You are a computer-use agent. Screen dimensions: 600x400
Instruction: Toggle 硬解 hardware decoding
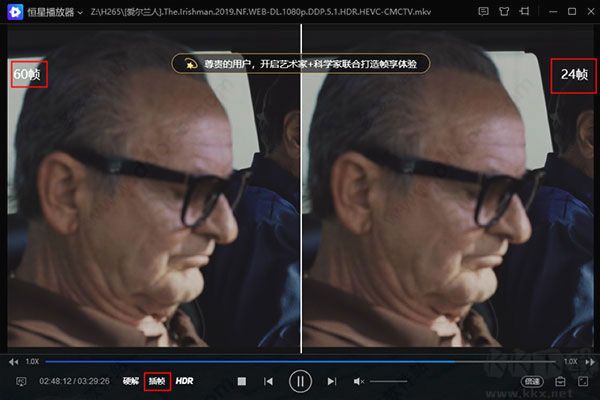click(131, 381)
